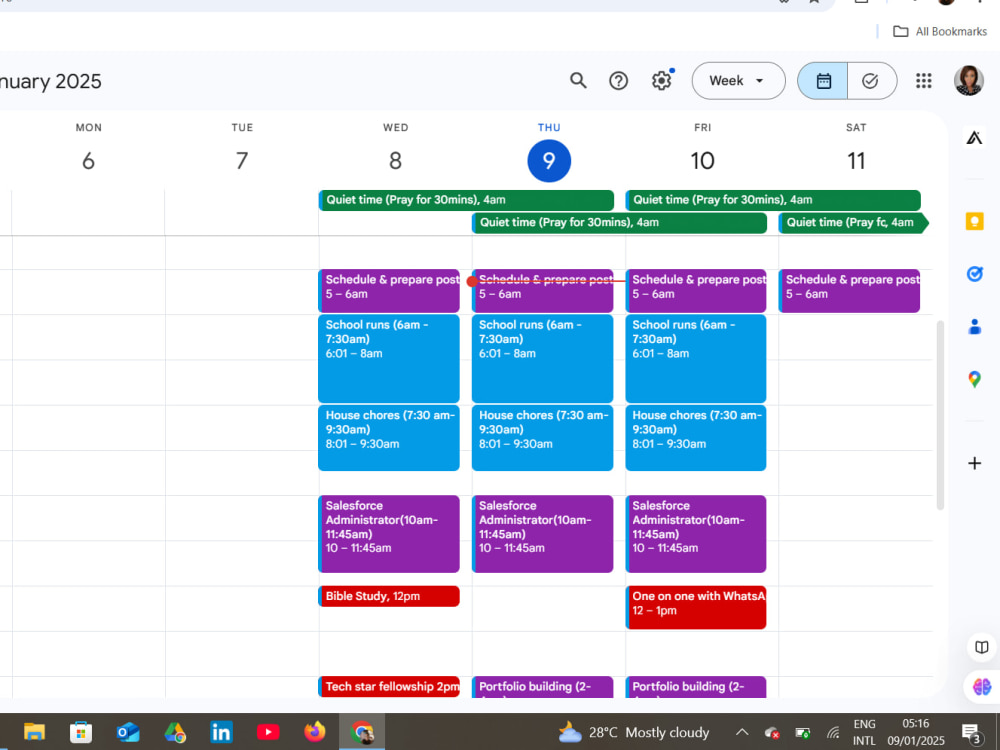
Task: Select Friday 10 date header
Action: pyautogui.click(x=702, y=160)
